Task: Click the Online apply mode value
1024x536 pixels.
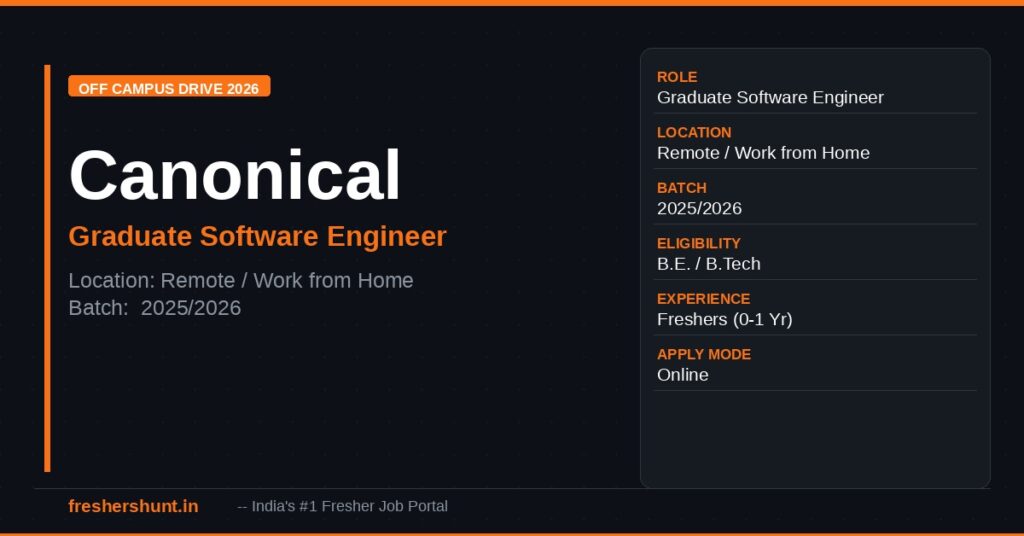Action: [x=683, y=375]
